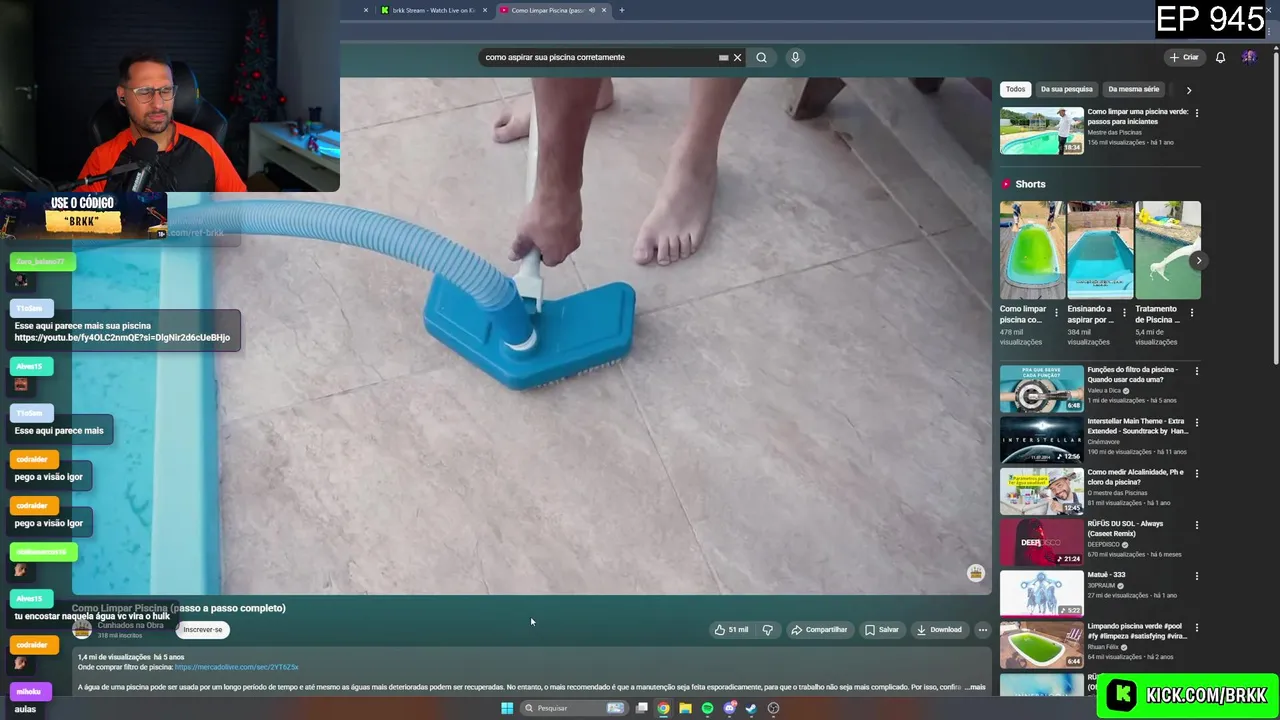Expand description with ...mais

[974, 687]
